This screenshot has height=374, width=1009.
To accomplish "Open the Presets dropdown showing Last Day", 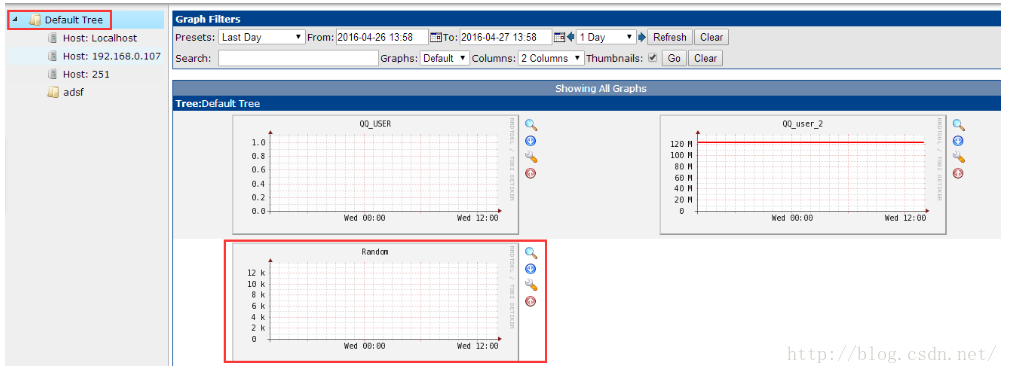I will point(261,37).
